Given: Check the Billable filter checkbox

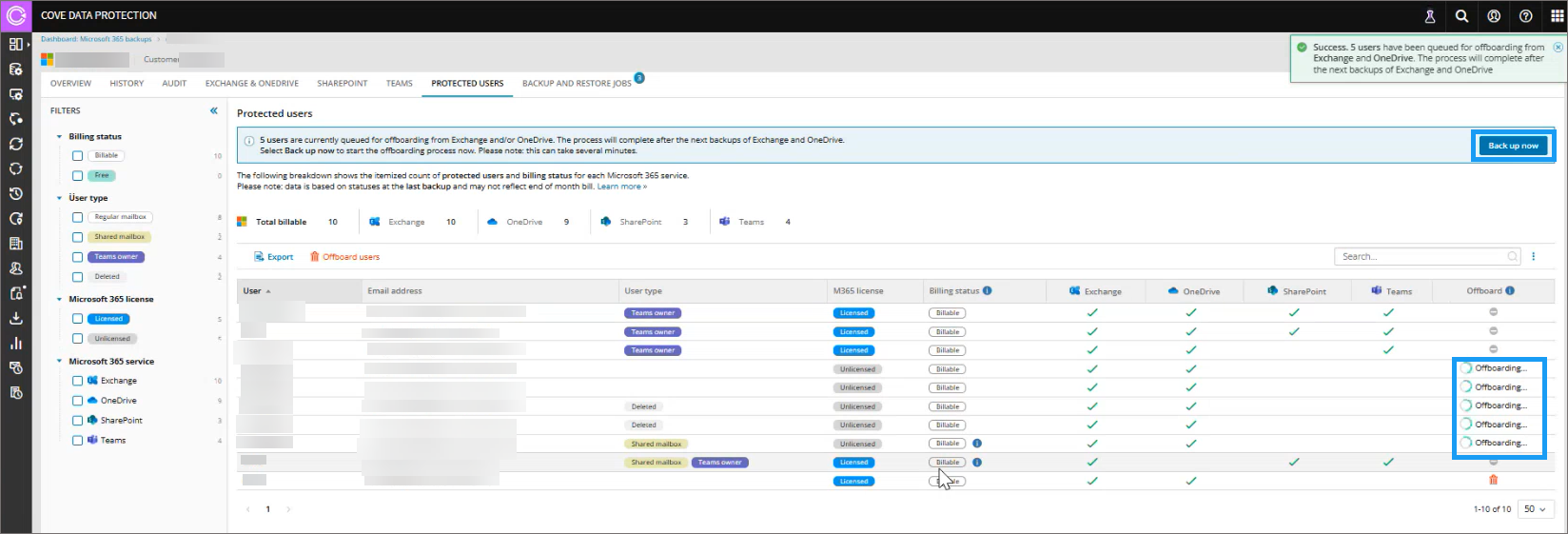Looking at the screenshot, I should (x=78, y=156).
